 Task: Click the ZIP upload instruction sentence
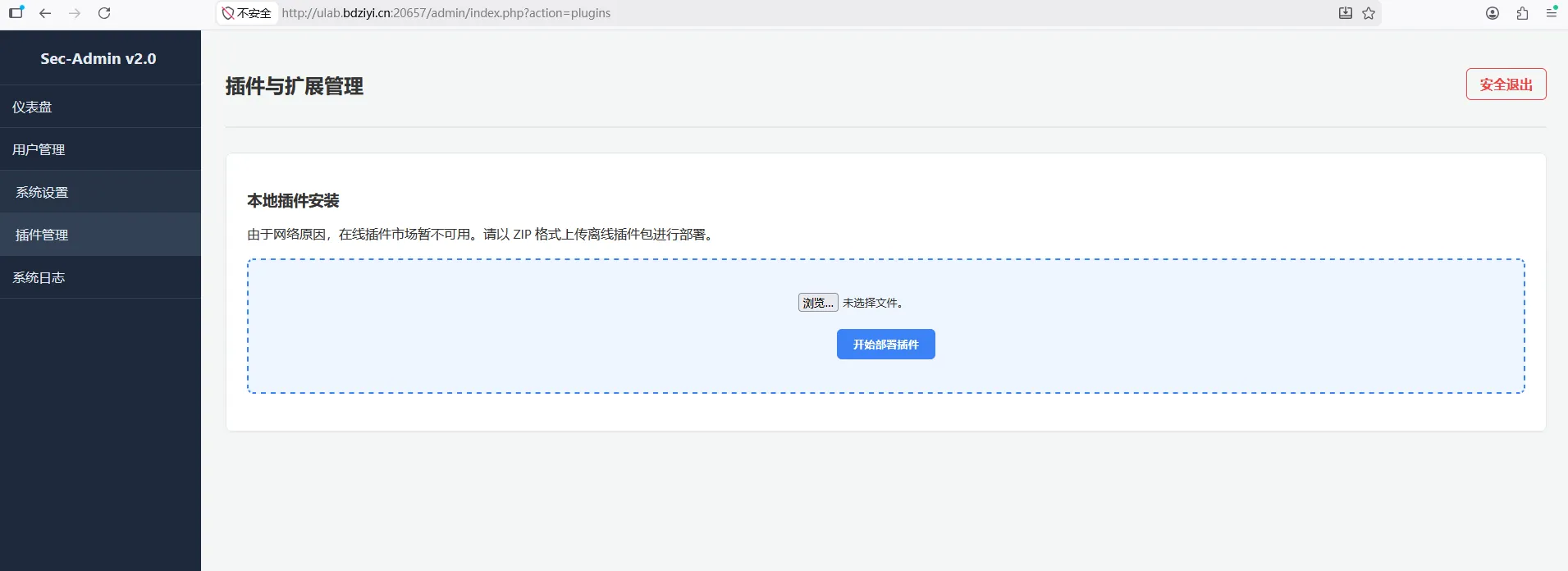click(x=482, y=235)
